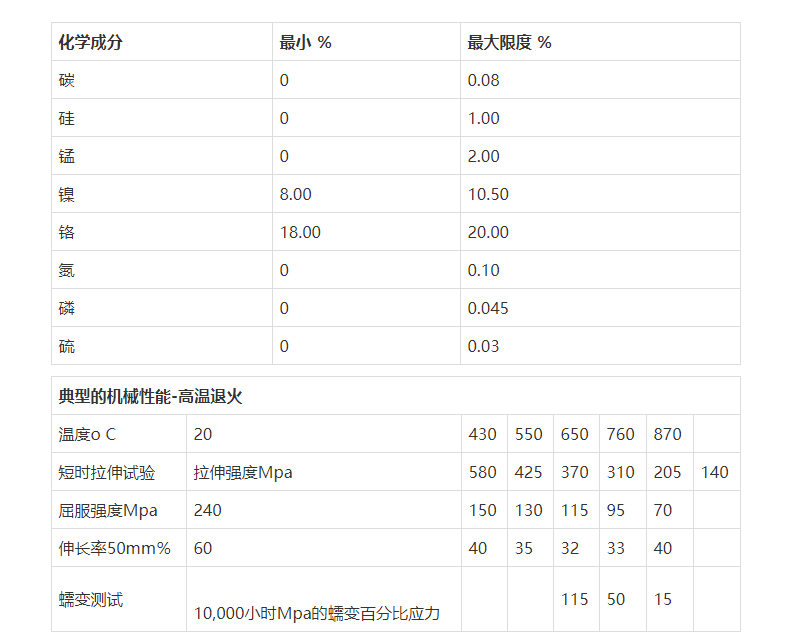Click the carbon maximum value 0.08
Image resolution: width=790 pixels, height=644 pixels.
point(483,80)
